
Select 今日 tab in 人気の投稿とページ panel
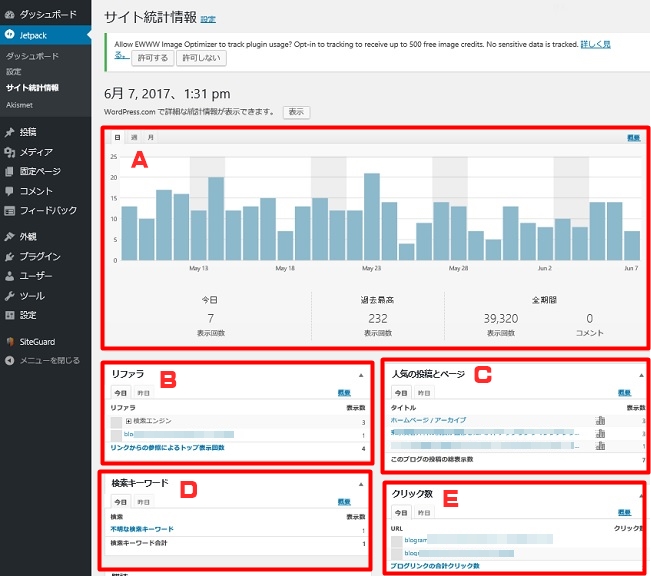401,393
